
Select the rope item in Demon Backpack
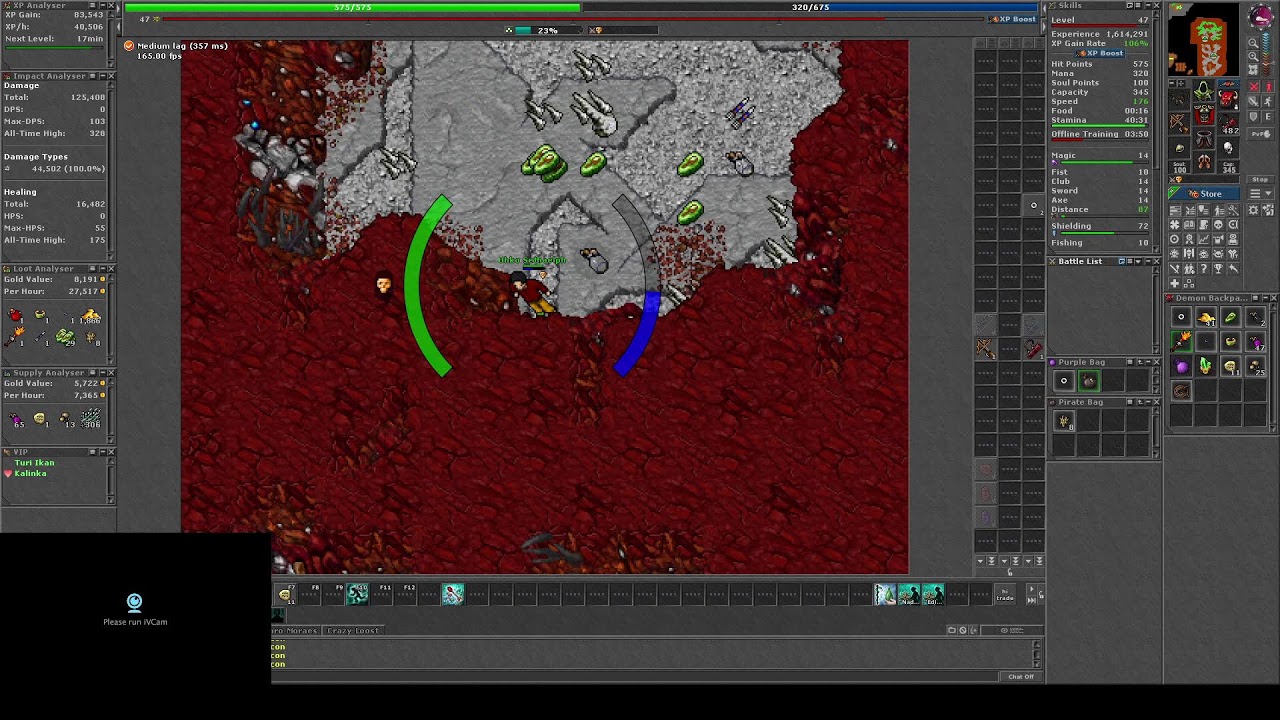pos(1182,390)
